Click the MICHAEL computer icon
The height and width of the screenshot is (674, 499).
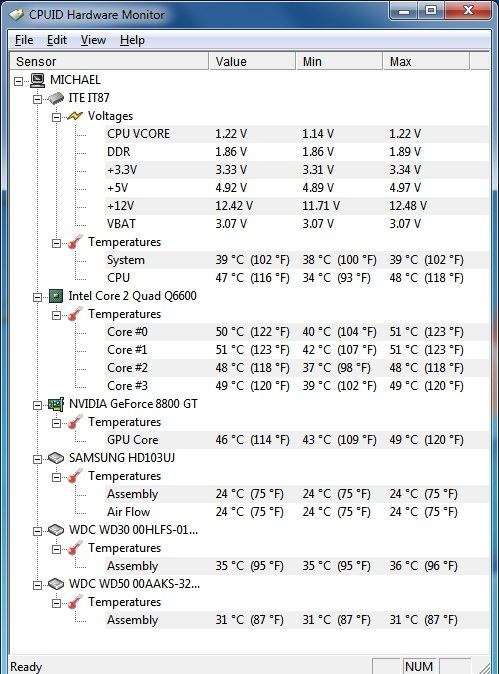pyautogui.click(x=37, y=80)
